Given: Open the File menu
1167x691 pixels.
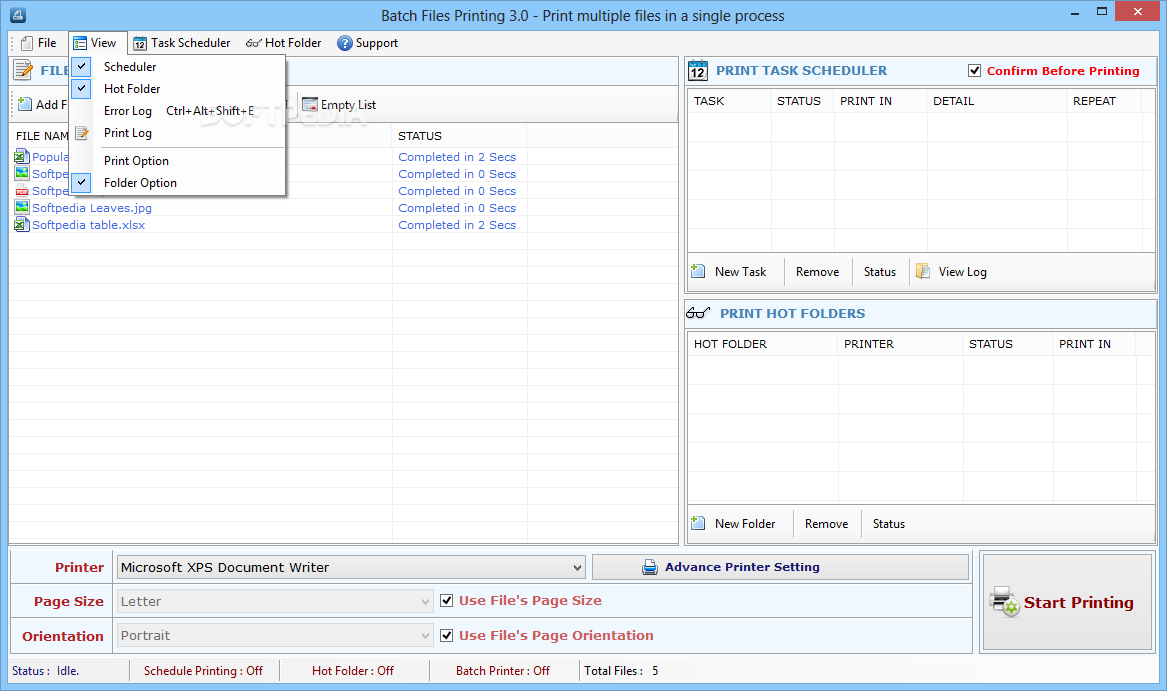Looking at the screenshot, I should pyautogui.click(x=39, y=43).
